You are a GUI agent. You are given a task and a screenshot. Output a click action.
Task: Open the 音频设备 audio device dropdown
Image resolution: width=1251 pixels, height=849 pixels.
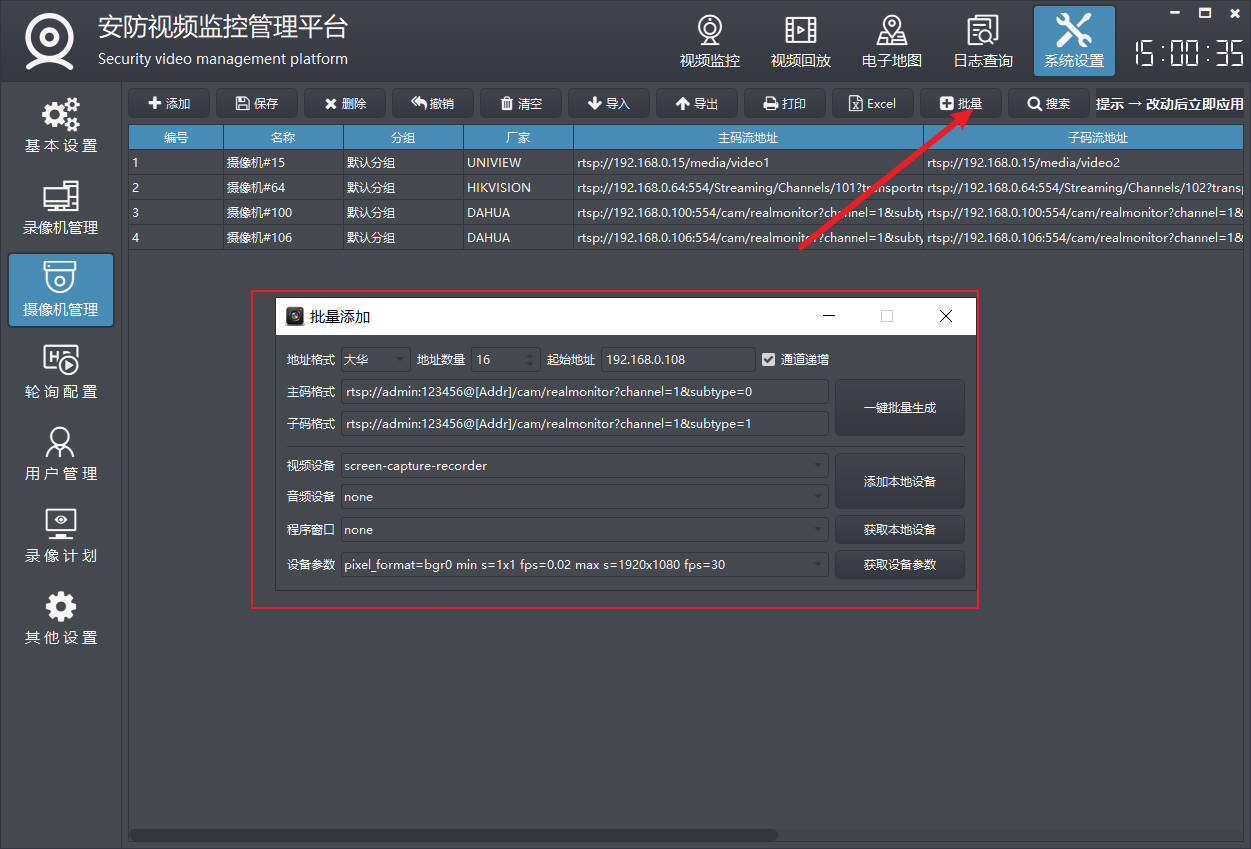click(x=585, y=497)
